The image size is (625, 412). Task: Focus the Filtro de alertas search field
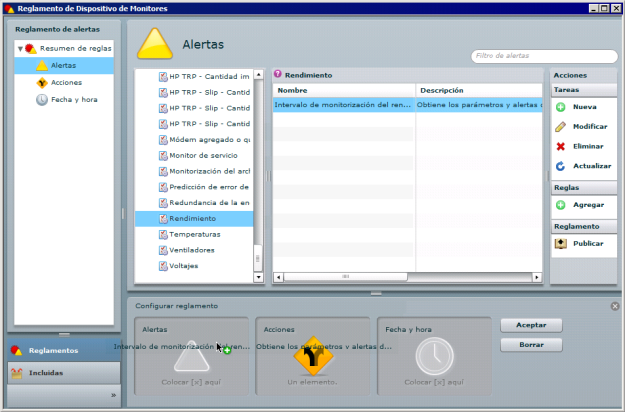[x=543, y=56]
